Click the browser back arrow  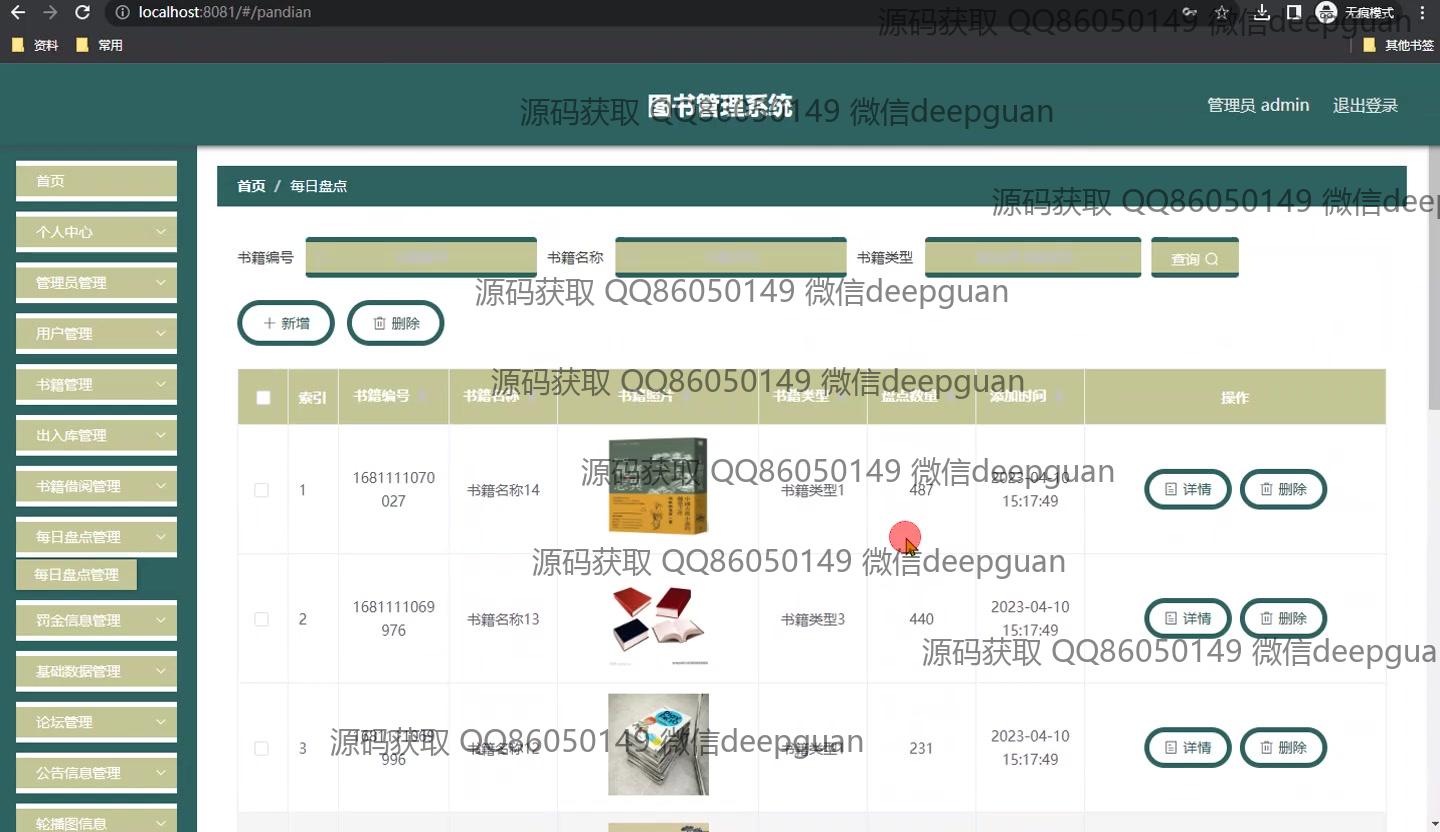point(17,13)
